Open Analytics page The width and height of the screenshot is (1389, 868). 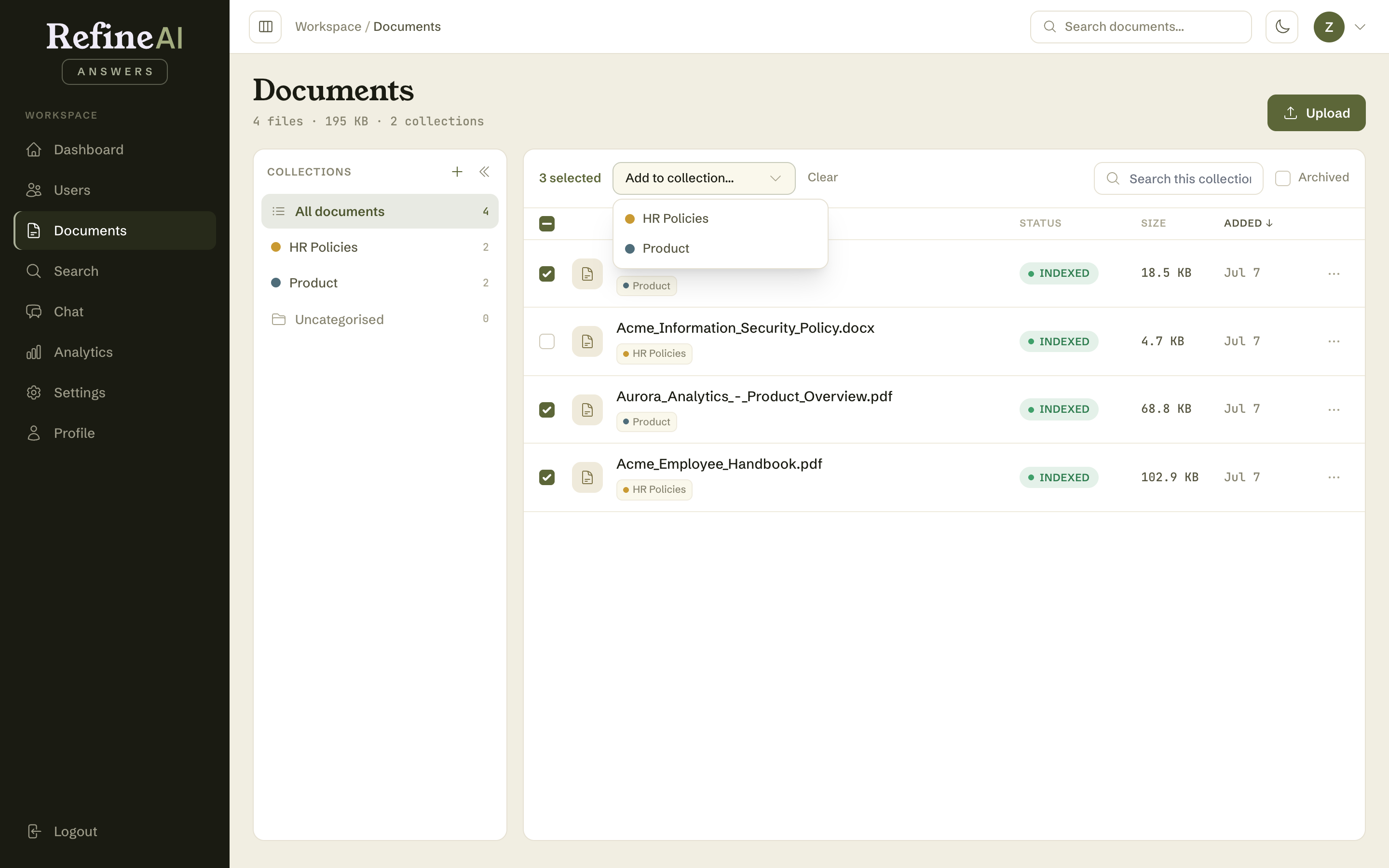click(x=115, y=353)
